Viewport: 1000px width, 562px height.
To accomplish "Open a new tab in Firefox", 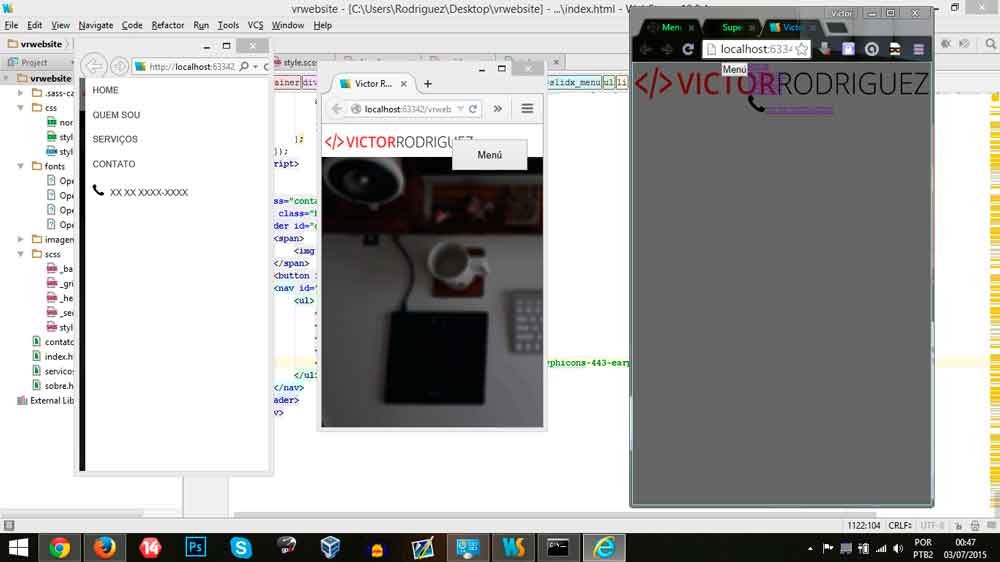I will tap(428, 84).
